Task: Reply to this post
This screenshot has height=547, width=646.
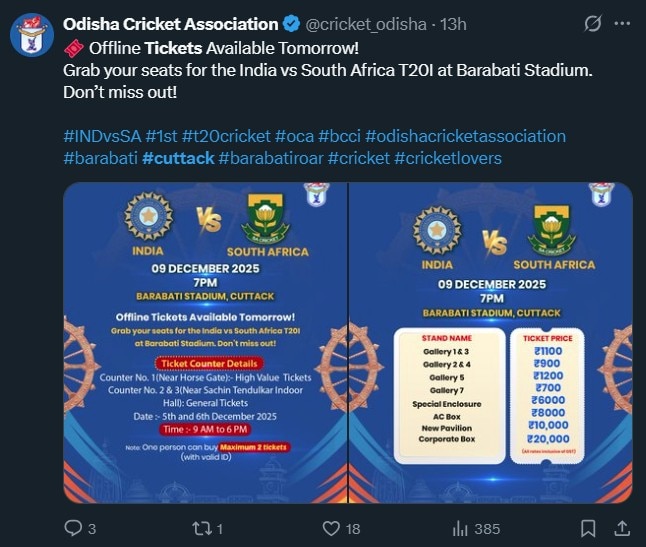Action: [x=73, y=527]
